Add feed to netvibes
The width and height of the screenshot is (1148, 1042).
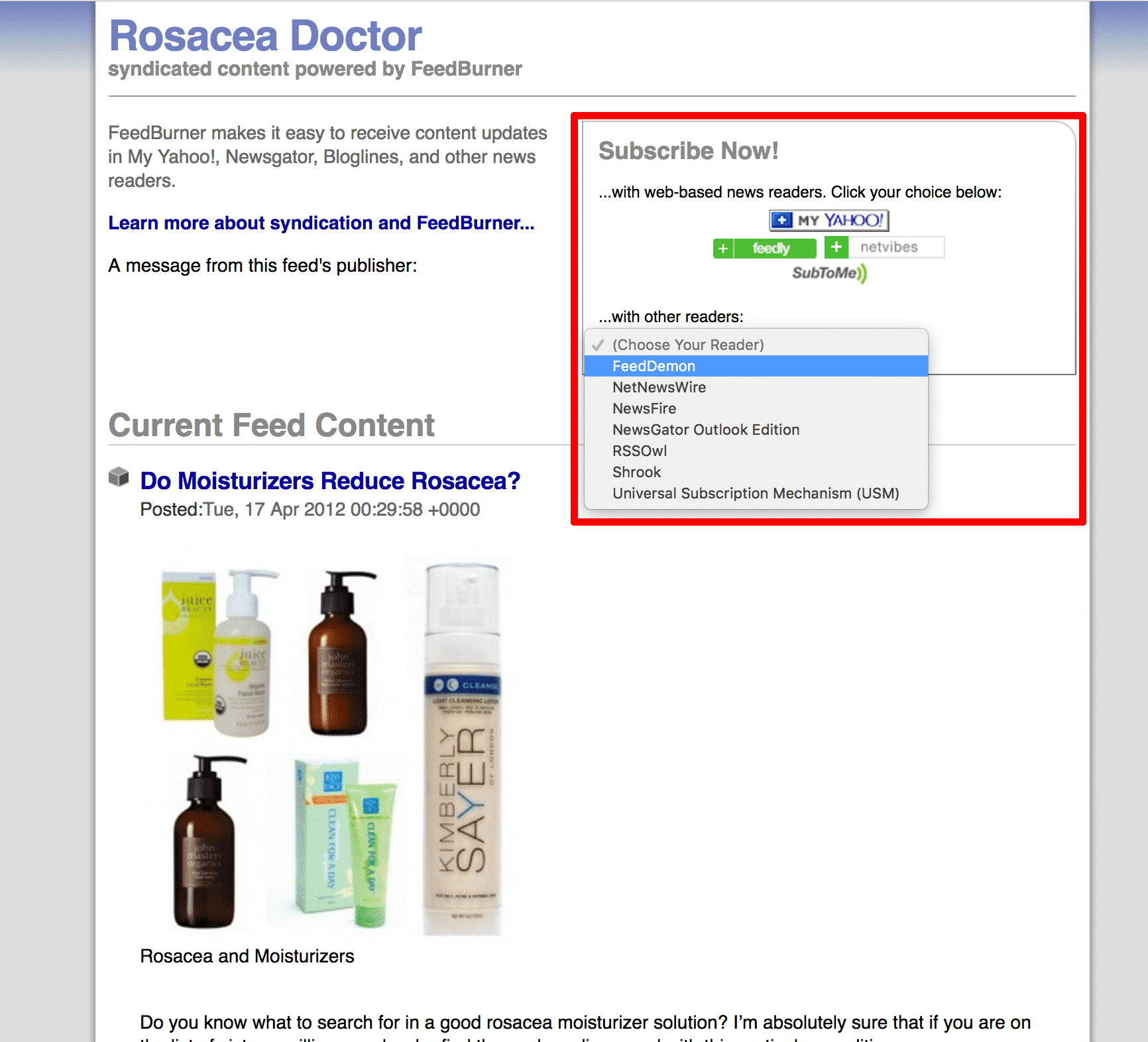pyautogui.click(x=884, y=247)
